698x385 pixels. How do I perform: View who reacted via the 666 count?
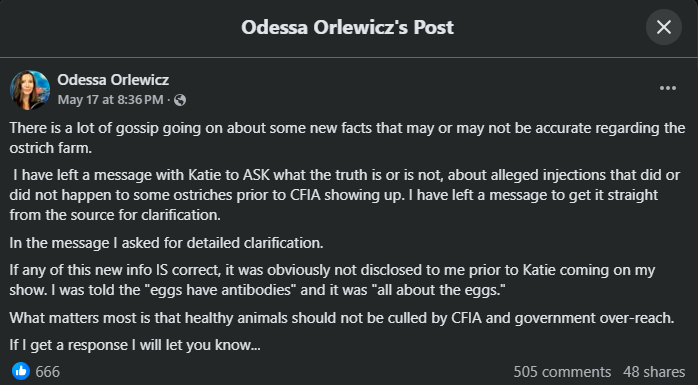click(48, 372)
